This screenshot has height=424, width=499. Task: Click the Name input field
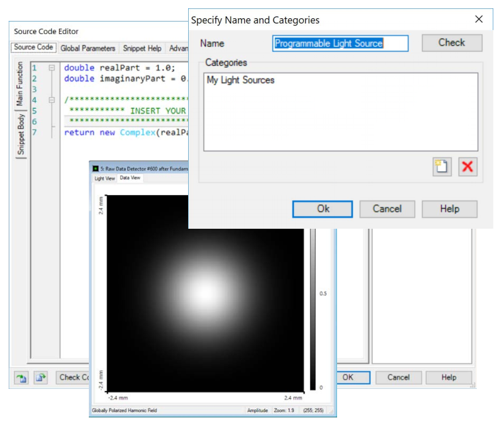click(x=340, y=43)
